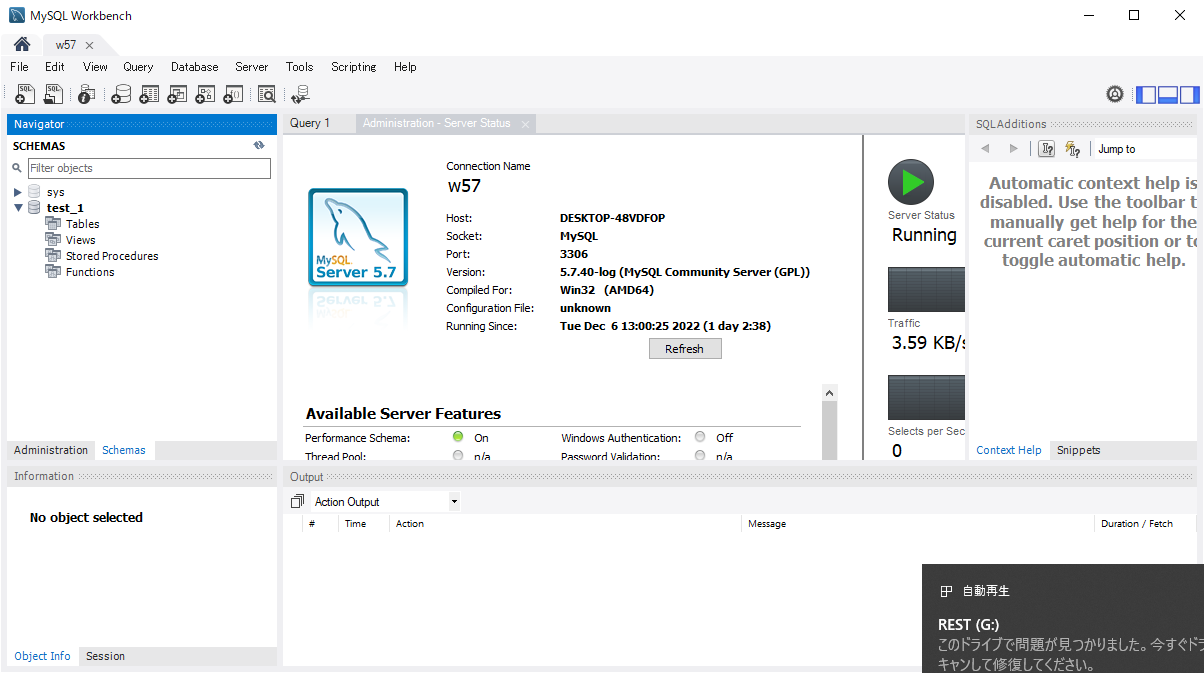Toggle the bottom output panel visibility

click(1168, 95)
